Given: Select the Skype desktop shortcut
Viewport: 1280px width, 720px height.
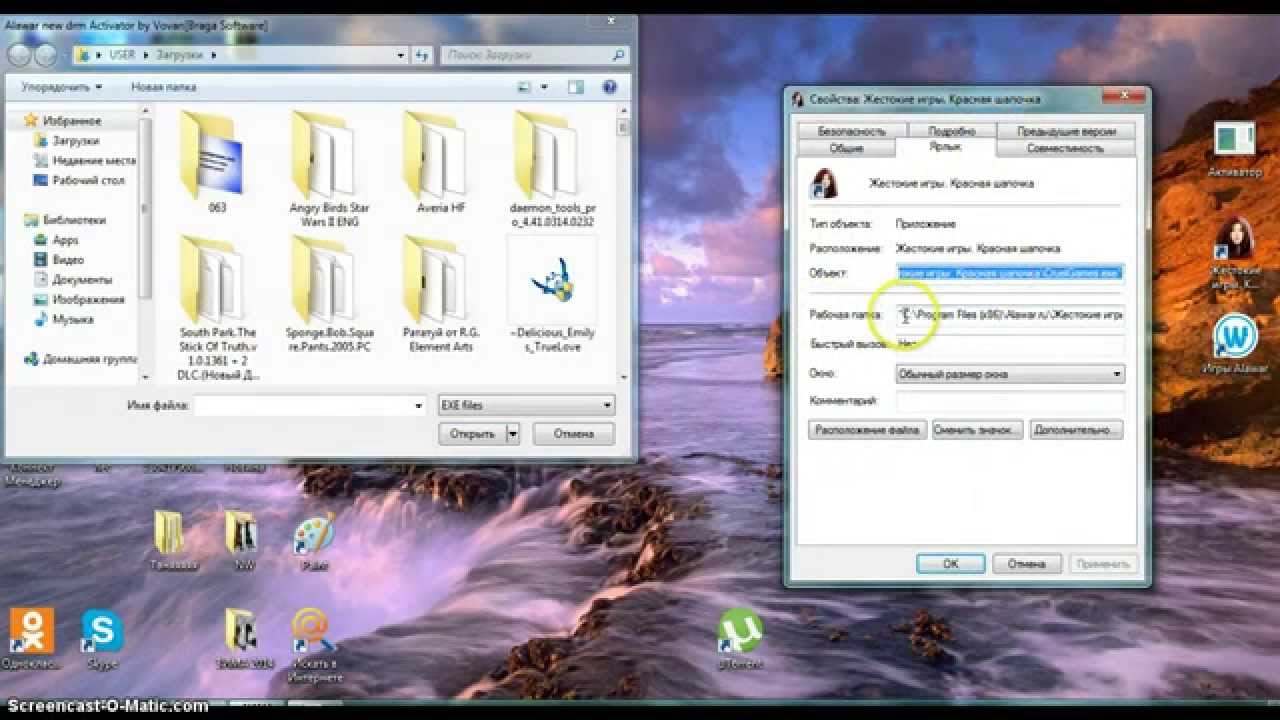Looking at the screenshot, I should (x=102, y=641).
